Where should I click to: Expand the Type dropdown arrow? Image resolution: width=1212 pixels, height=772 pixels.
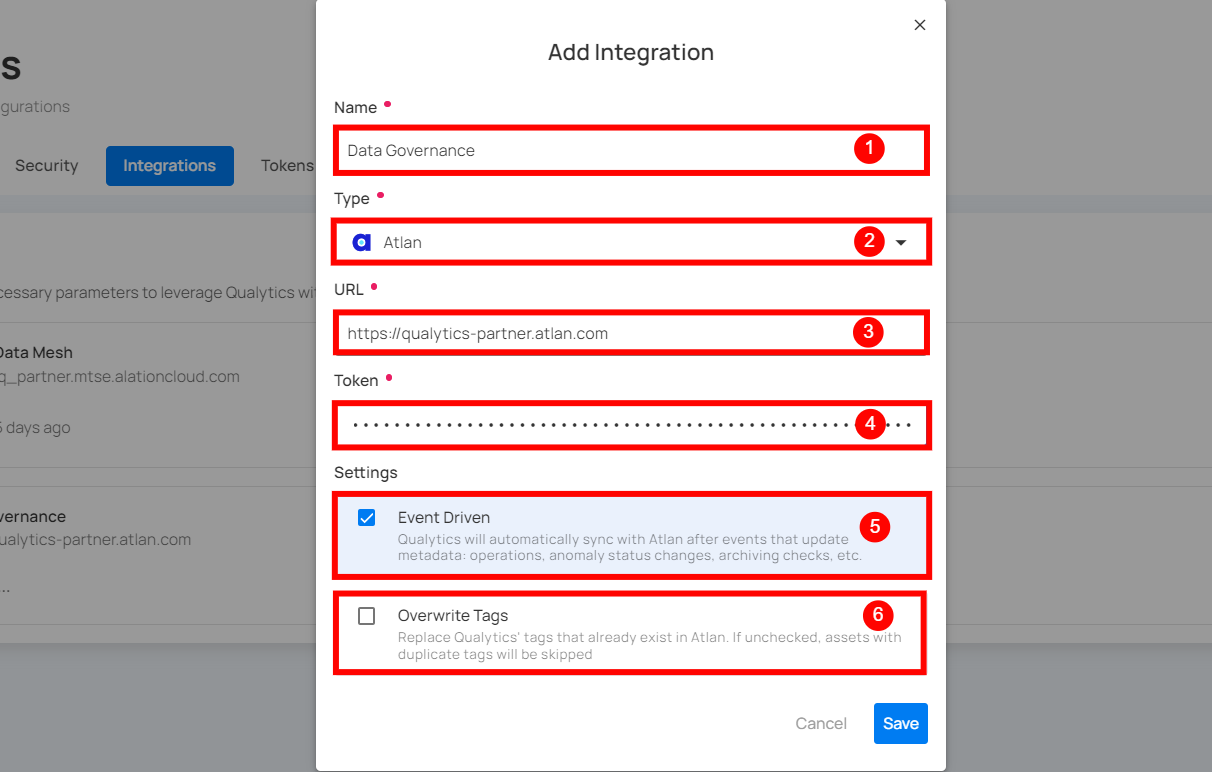[901, 242]
